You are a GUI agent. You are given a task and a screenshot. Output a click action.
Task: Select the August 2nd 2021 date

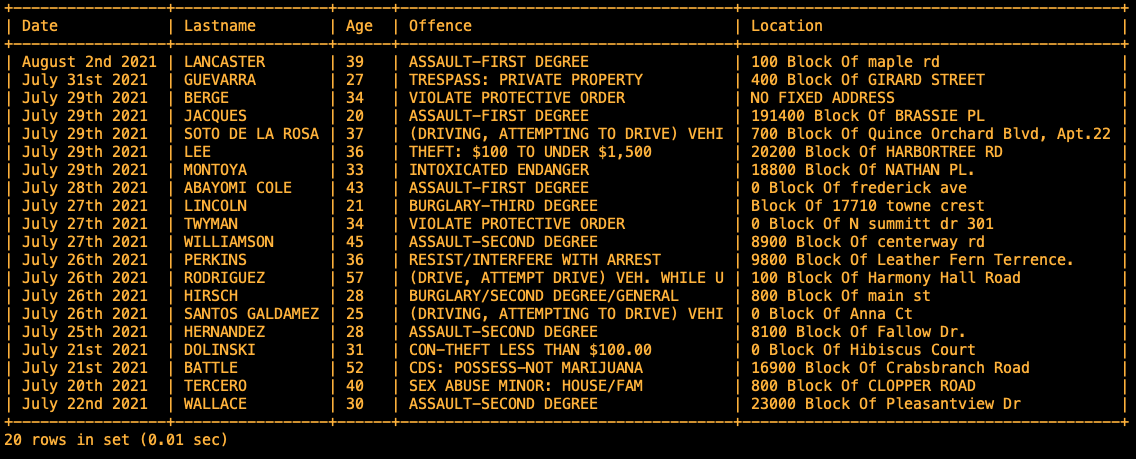(89, 62)
